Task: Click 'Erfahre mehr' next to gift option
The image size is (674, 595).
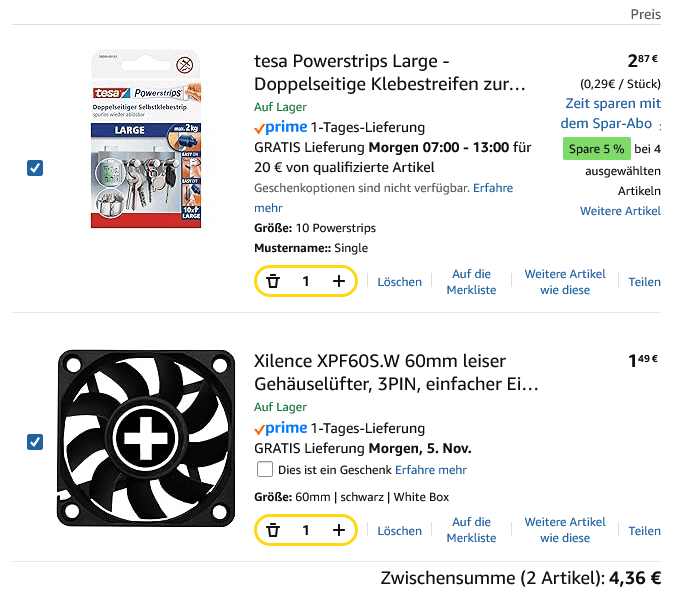Action: tap(431, 469)
